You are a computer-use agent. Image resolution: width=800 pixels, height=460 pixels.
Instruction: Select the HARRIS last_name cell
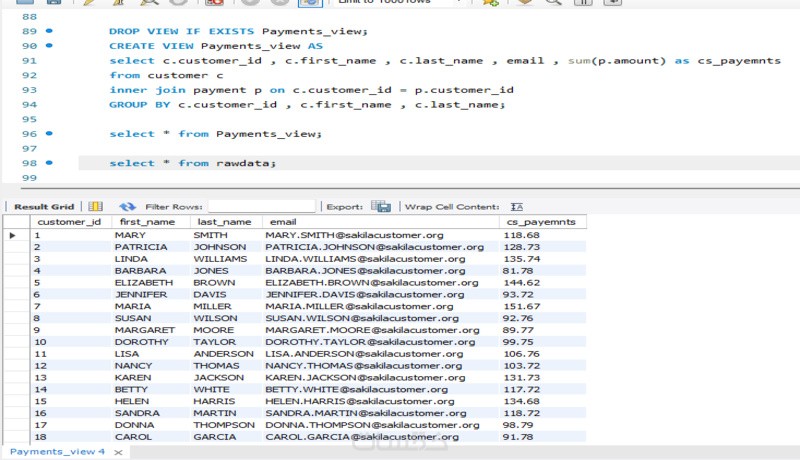pyautogui.click(x=227, y=401)
